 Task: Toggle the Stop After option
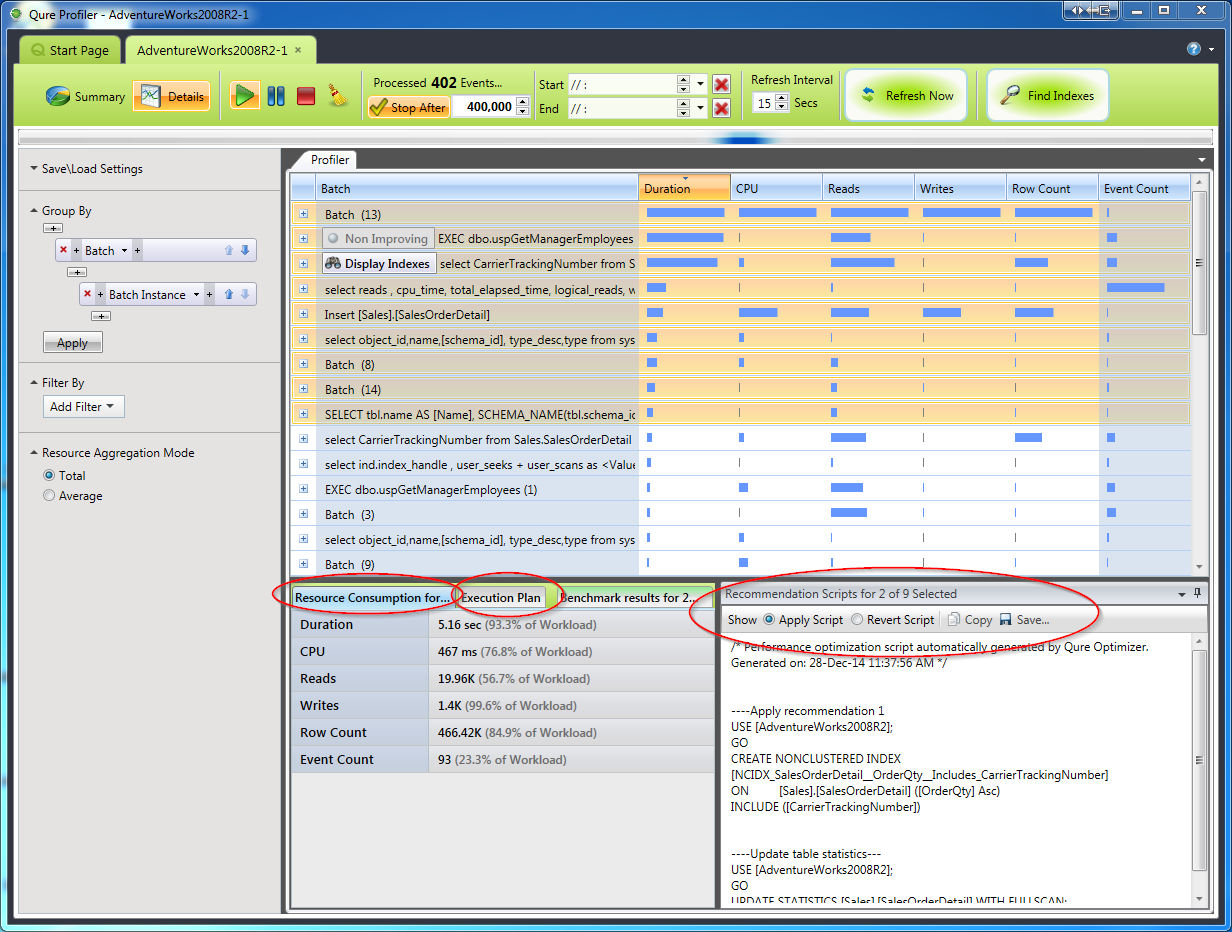(x=408, y=107)
